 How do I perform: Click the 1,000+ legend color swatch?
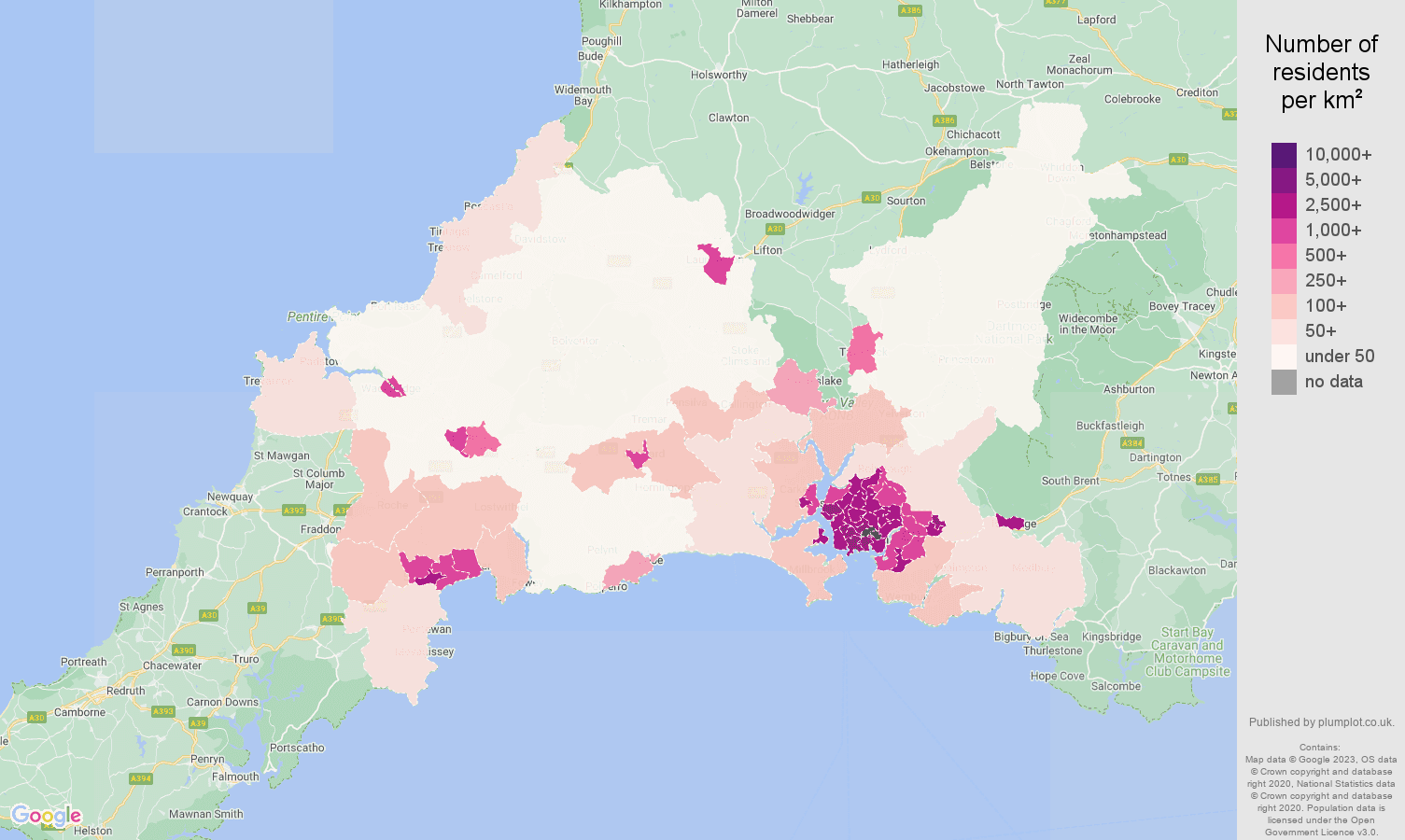tap(1284, 231)
